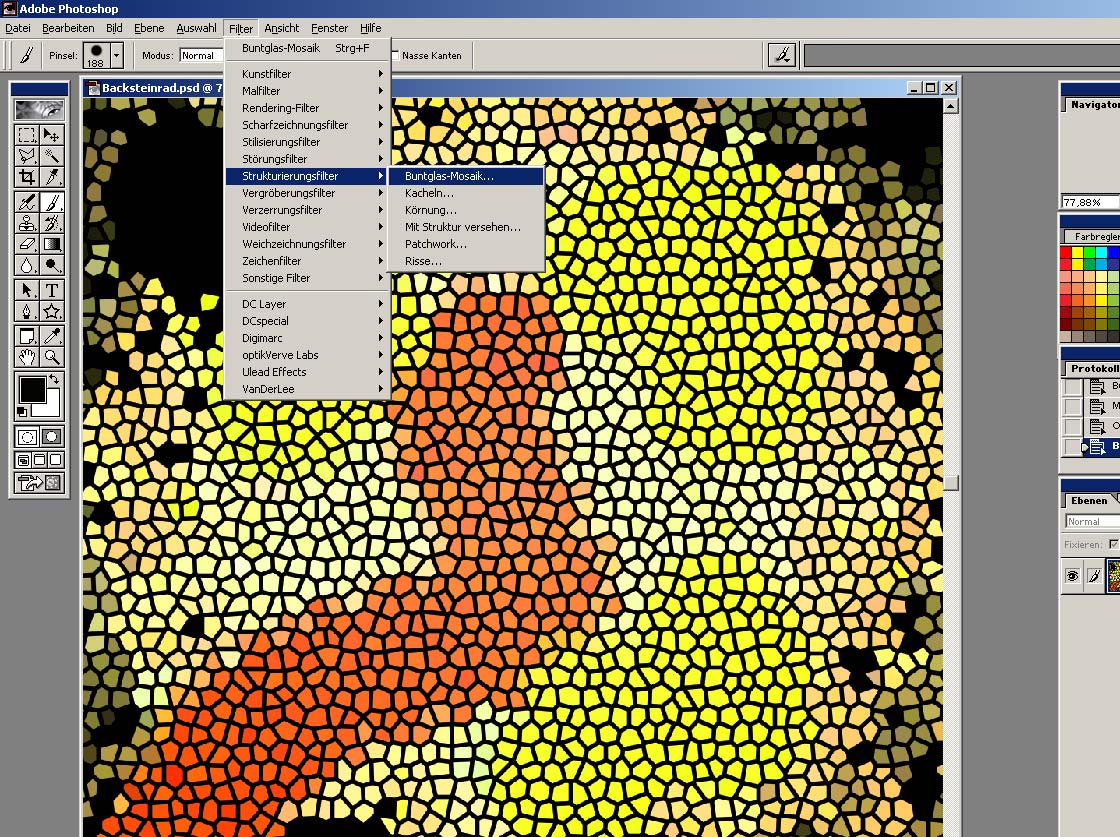Select the Pen tool
This screenshot has width=1120, height=837.
pos(27,311)
